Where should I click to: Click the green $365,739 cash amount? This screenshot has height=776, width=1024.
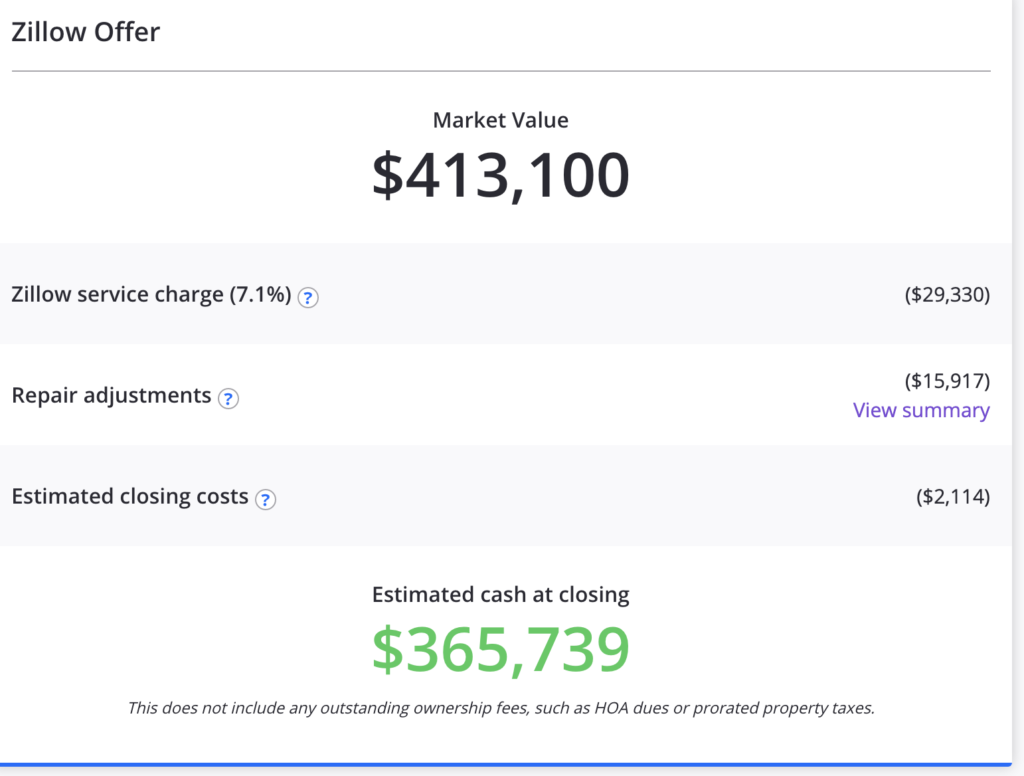[500, 649]
